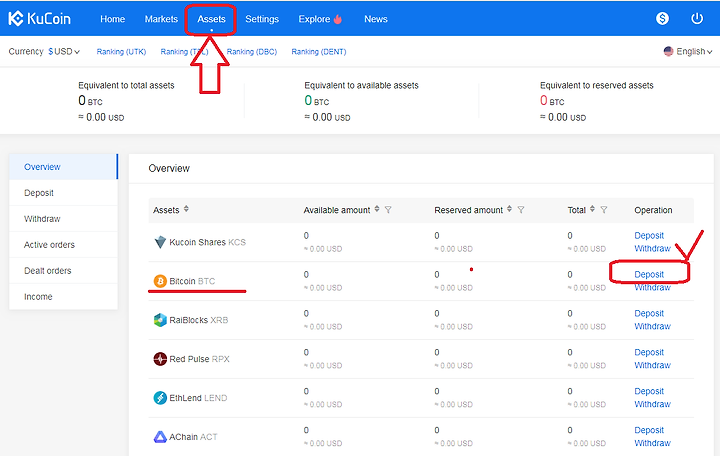Open the News menu
Image resolution: width=720 pixels, height=456 pixels.
point(376,19)
